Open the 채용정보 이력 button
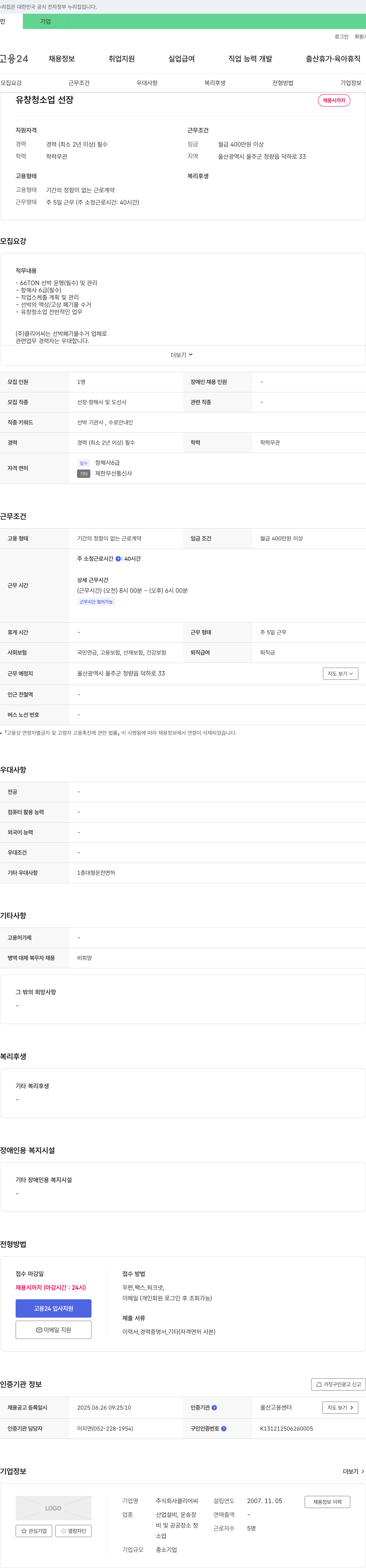366x1568 pixels. point(327,1502)
